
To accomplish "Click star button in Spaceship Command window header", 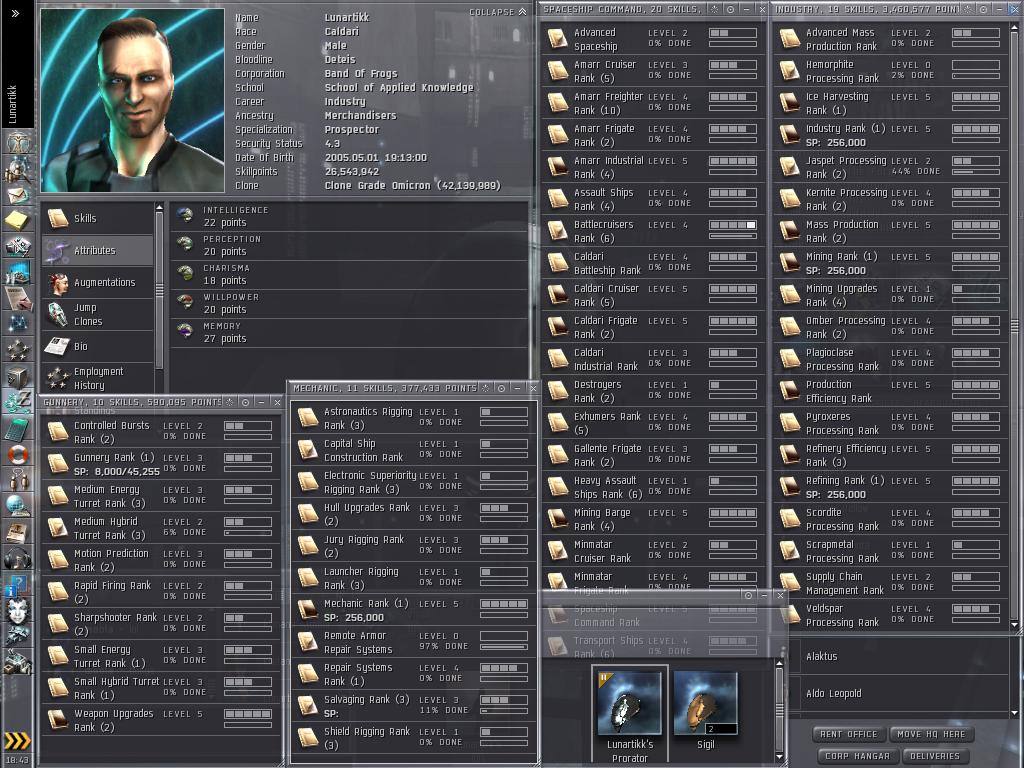I will [714, 9].
